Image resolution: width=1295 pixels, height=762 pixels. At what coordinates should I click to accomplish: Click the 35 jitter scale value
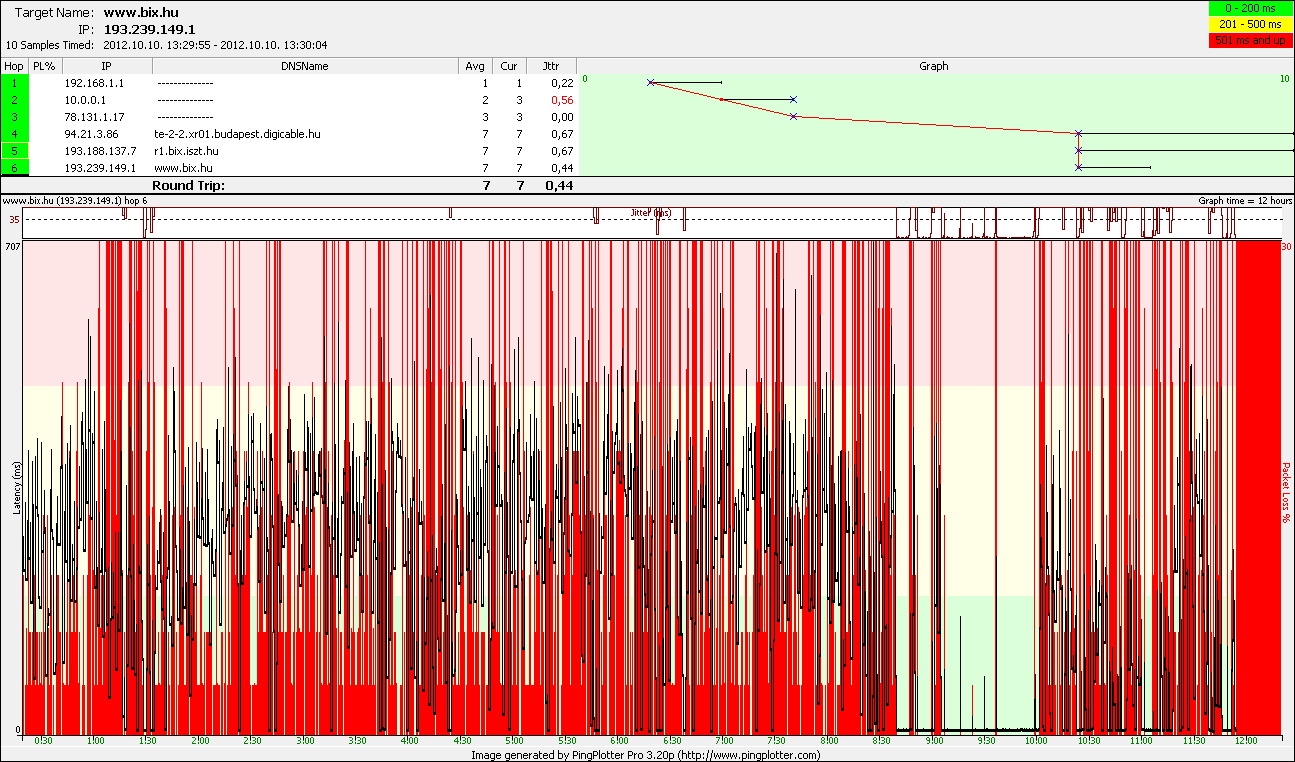(14, 219)
